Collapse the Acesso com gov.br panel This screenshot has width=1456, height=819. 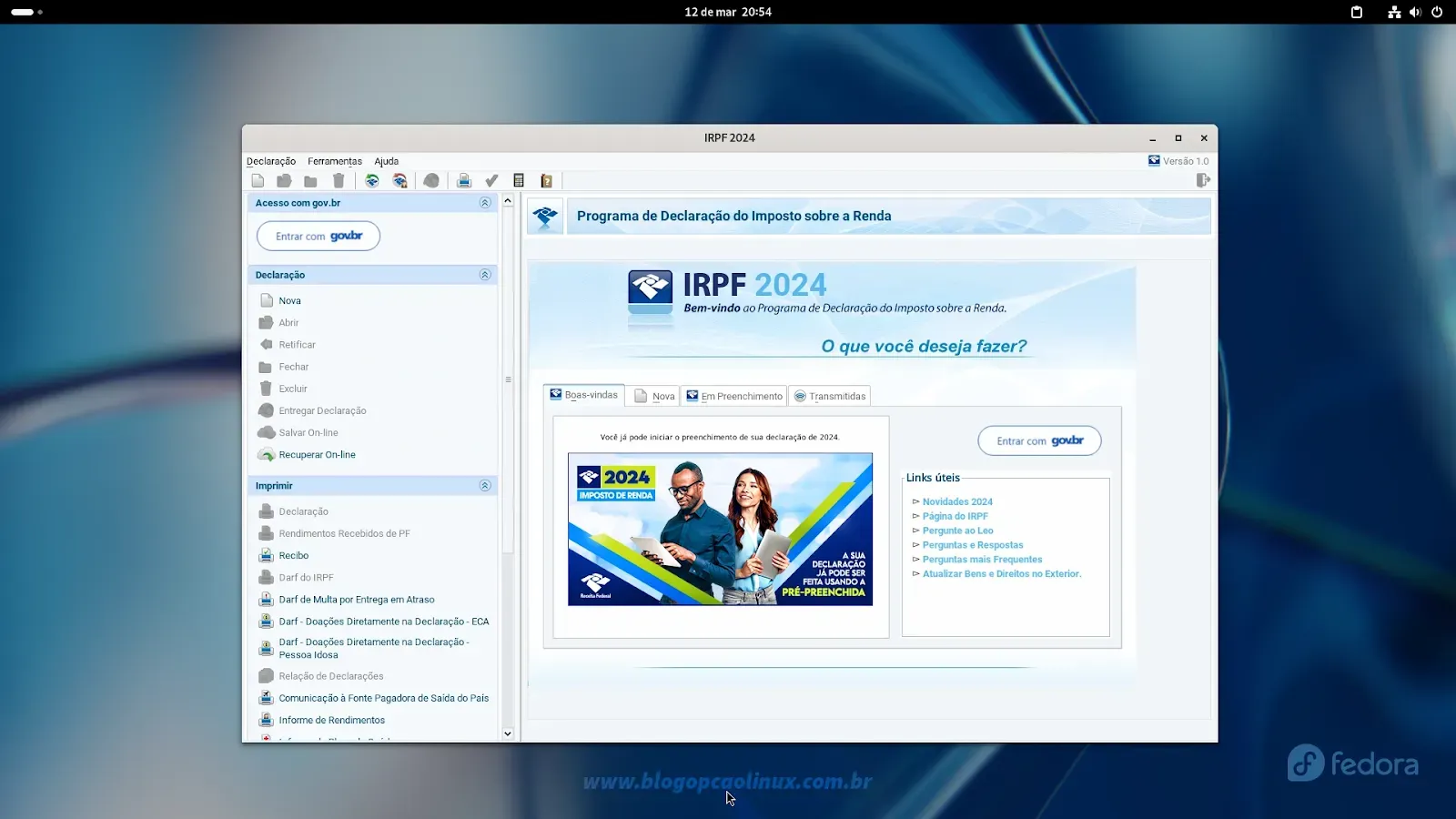coord(485,203)
